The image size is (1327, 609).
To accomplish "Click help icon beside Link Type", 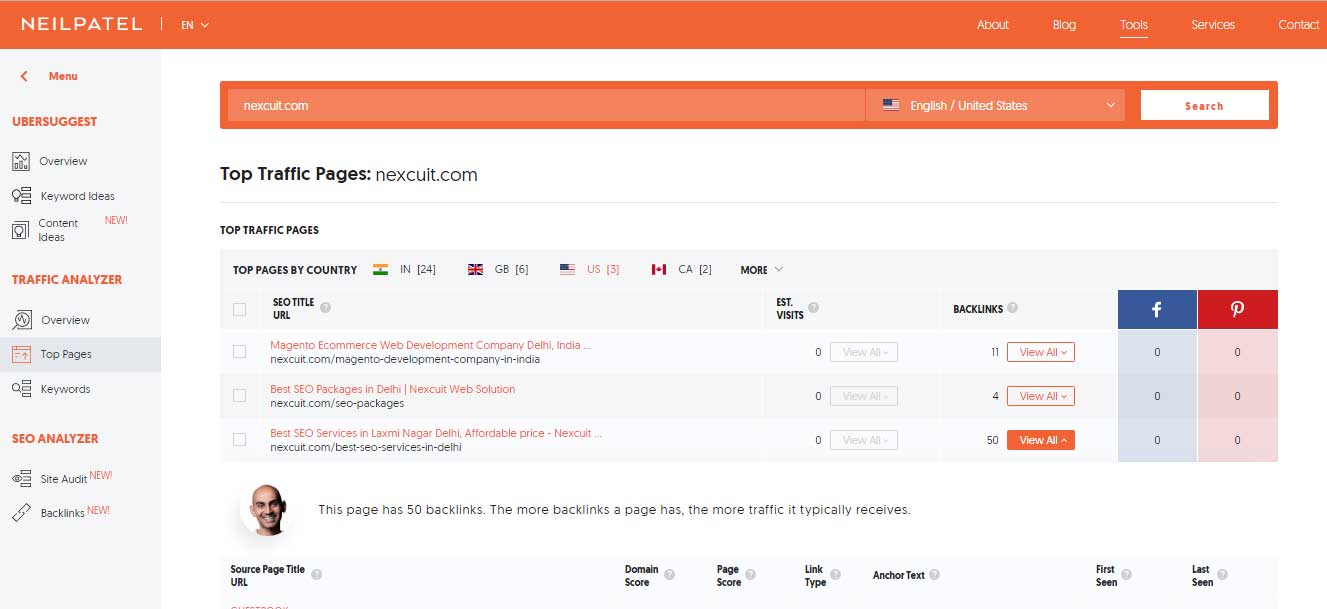I will click(836, 575).
